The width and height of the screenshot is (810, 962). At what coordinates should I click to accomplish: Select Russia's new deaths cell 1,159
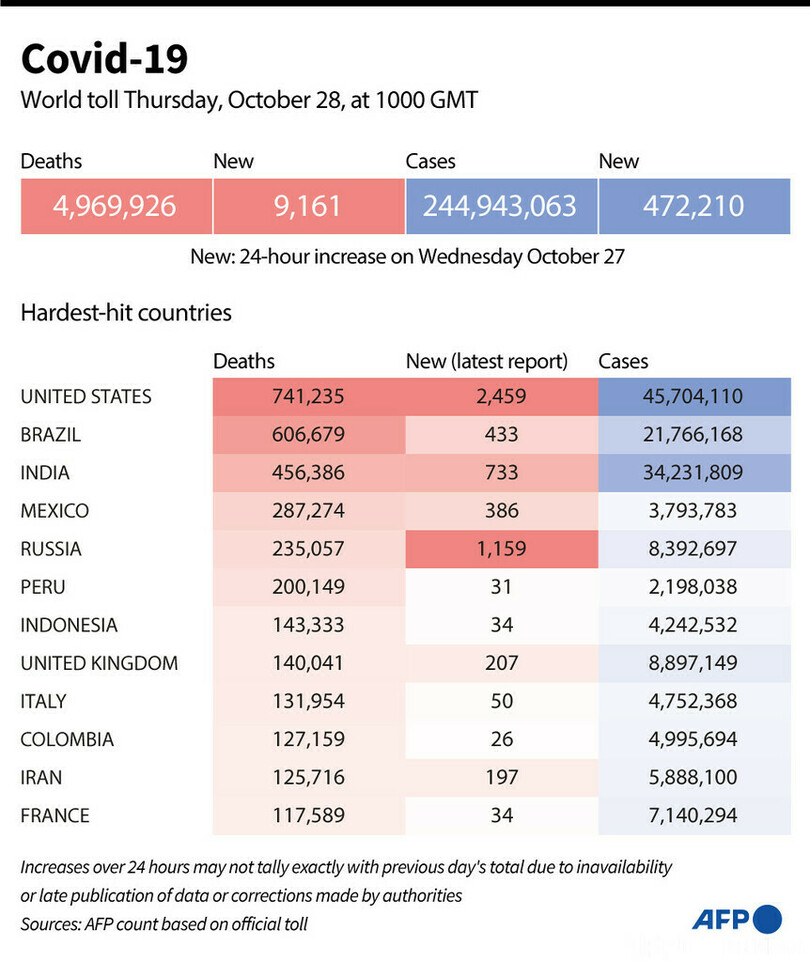501,549
